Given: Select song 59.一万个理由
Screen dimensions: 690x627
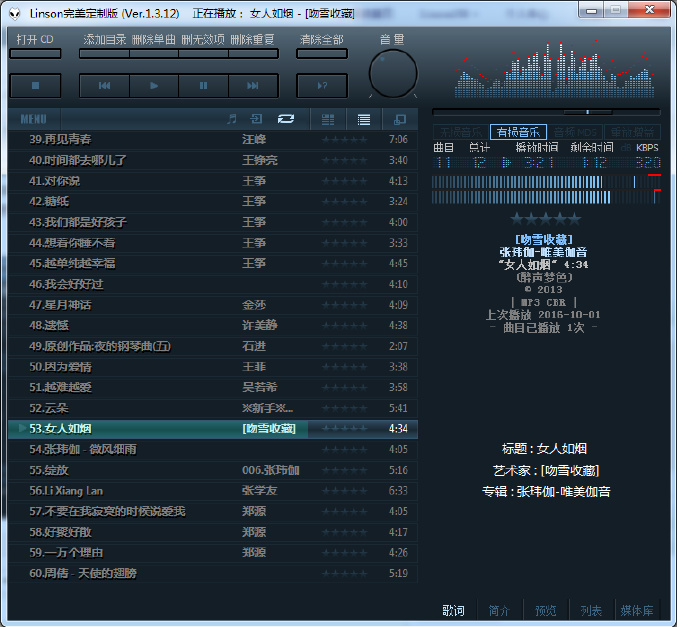Looking at the screenshot, I should [x=213, y=553].
